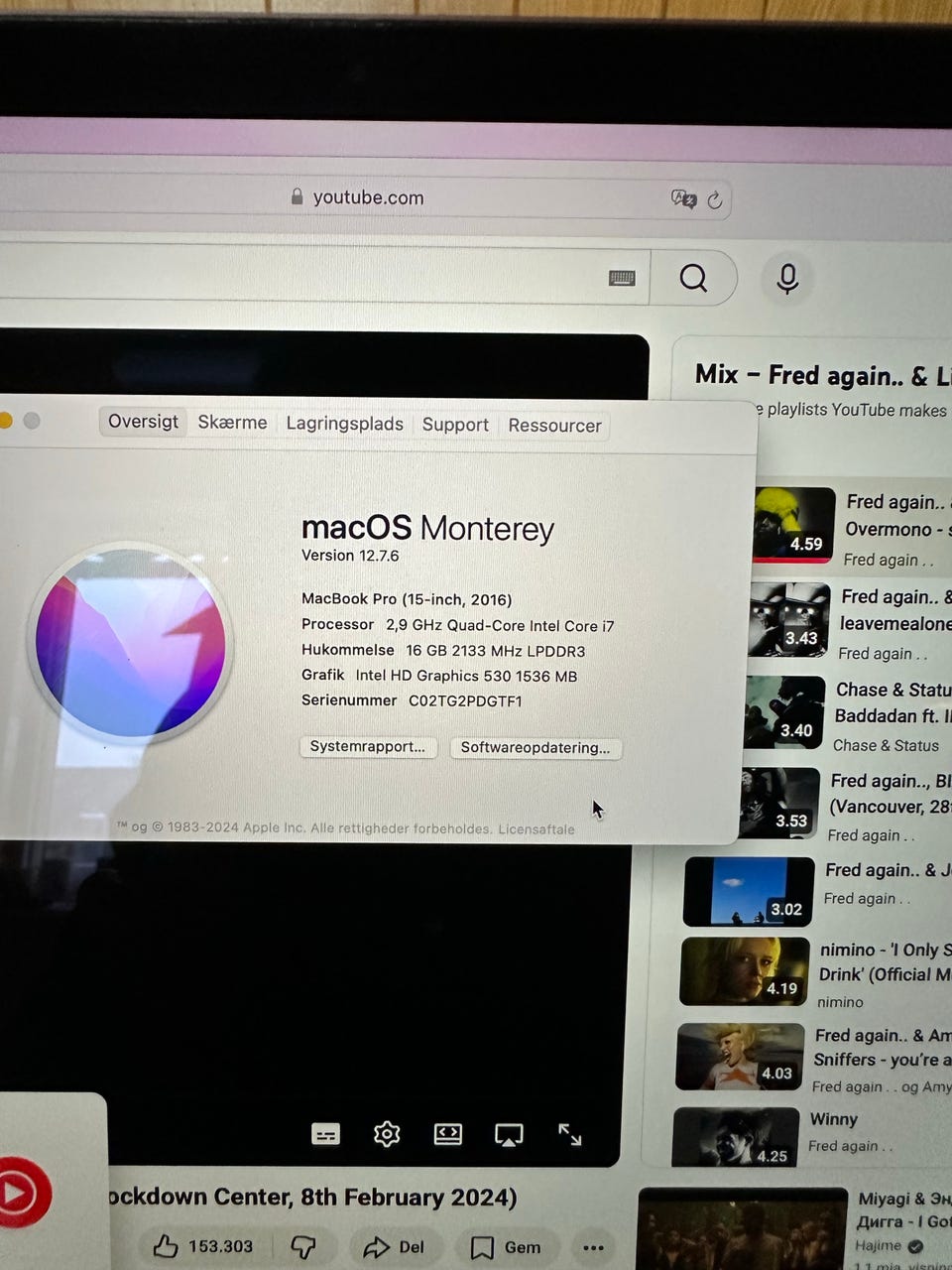
Task: Click the macOS Monterey logo image
Action: tap(130, 643)
